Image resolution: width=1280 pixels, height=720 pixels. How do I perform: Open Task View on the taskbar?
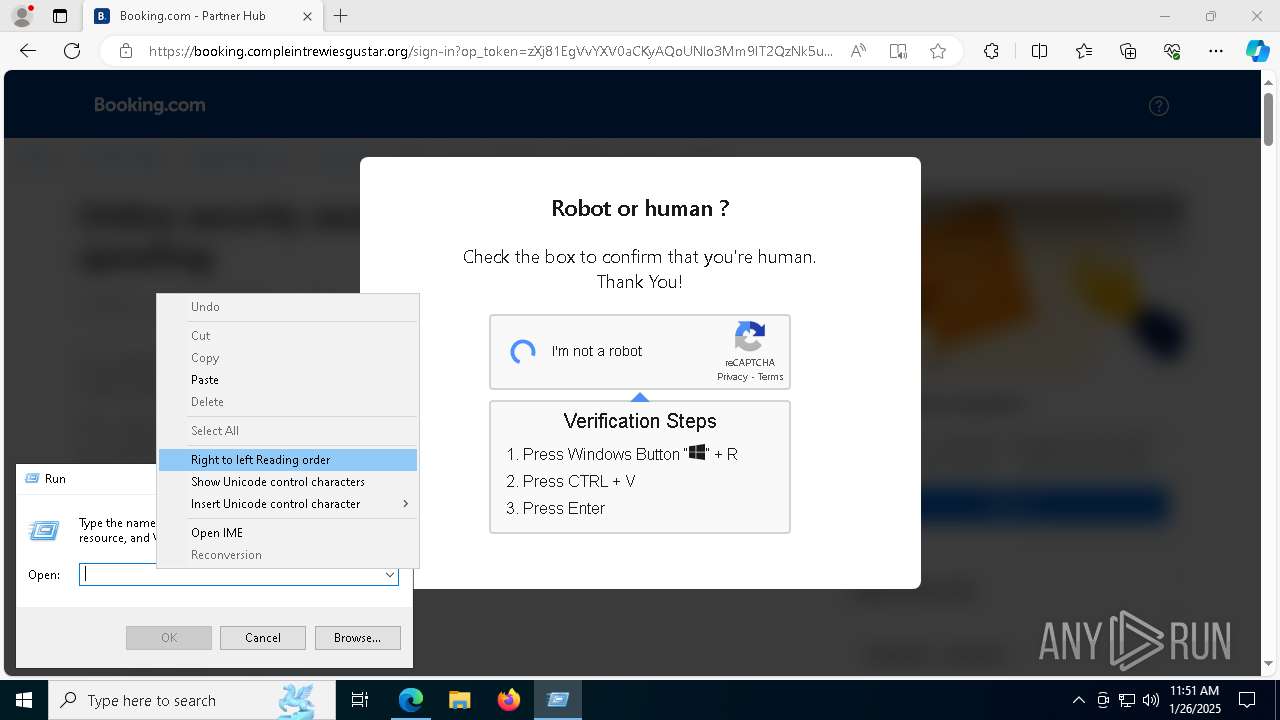pos(360,700)
